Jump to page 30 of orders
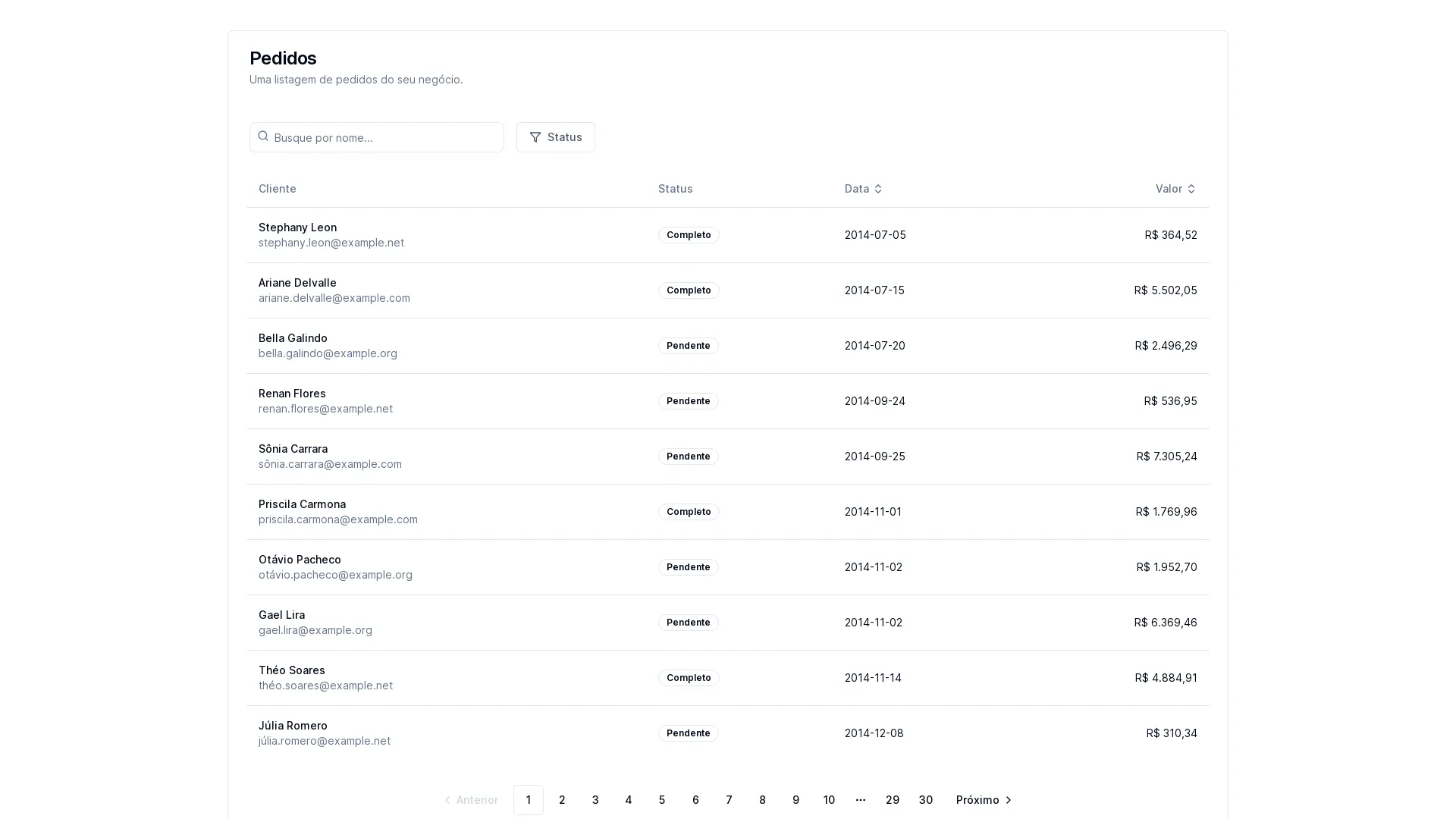The height and width of the screenshot is (819, 1456). 925,800
